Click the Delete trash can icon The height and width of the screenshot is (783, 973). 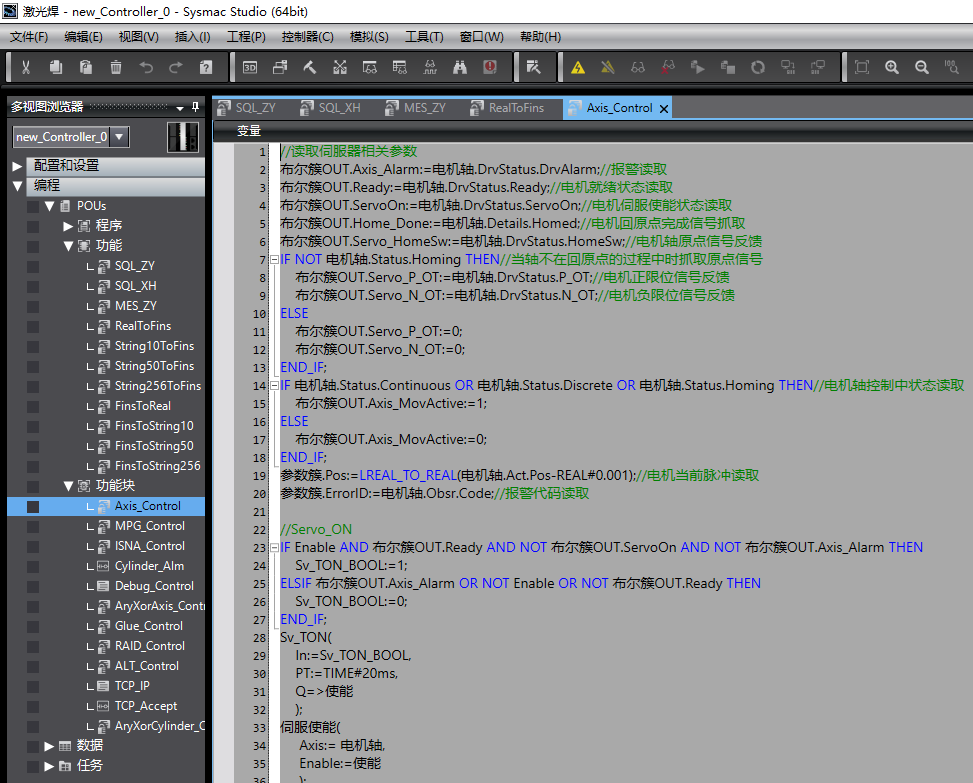[x=116, y=67]
